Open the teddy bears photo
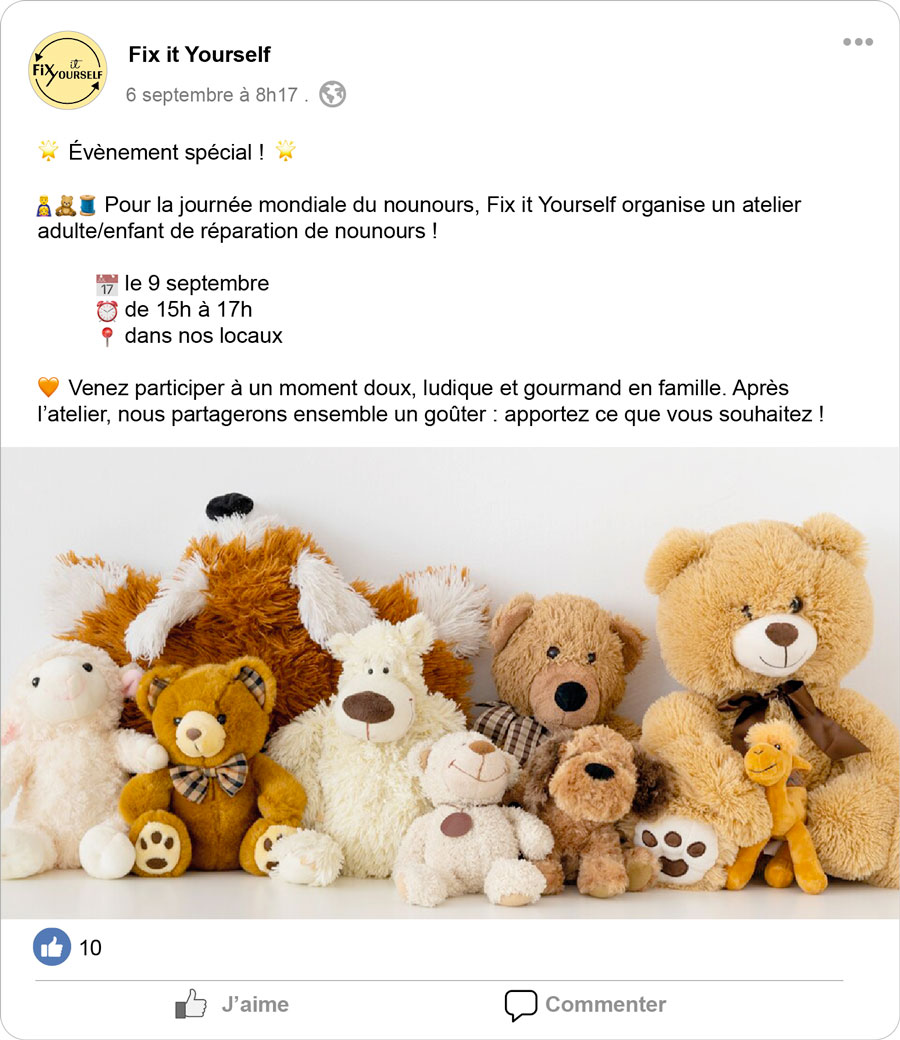Screen dimensions: 900x1040 (450, 682)
